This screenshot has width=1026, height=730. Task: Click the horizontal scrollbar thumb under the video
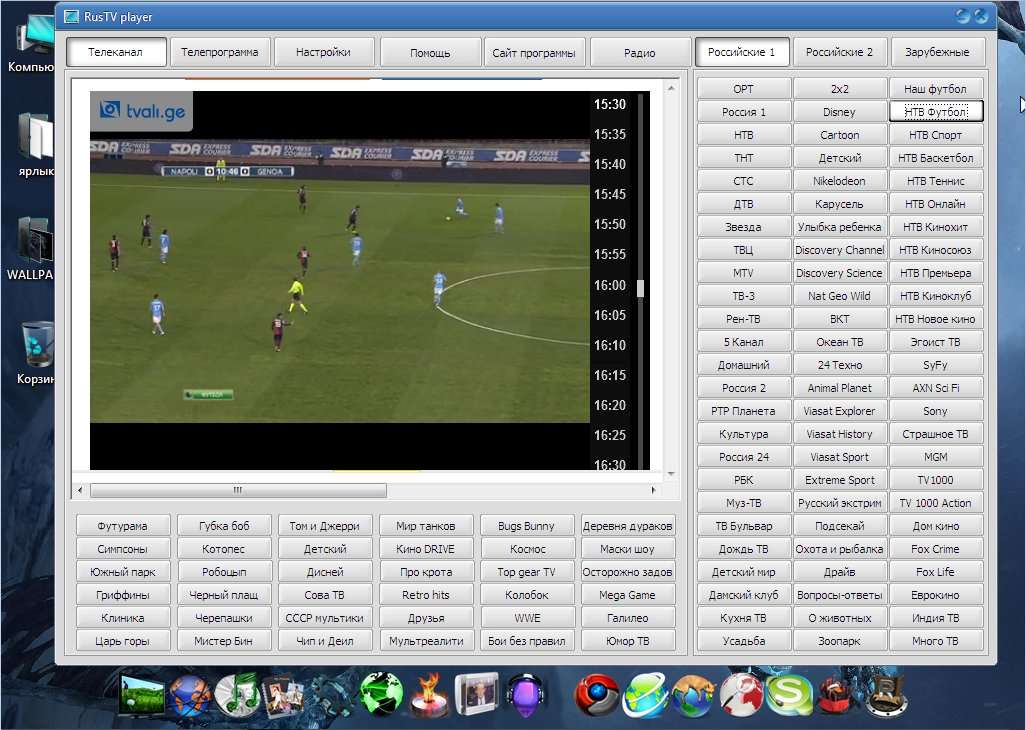click(238, 490)
